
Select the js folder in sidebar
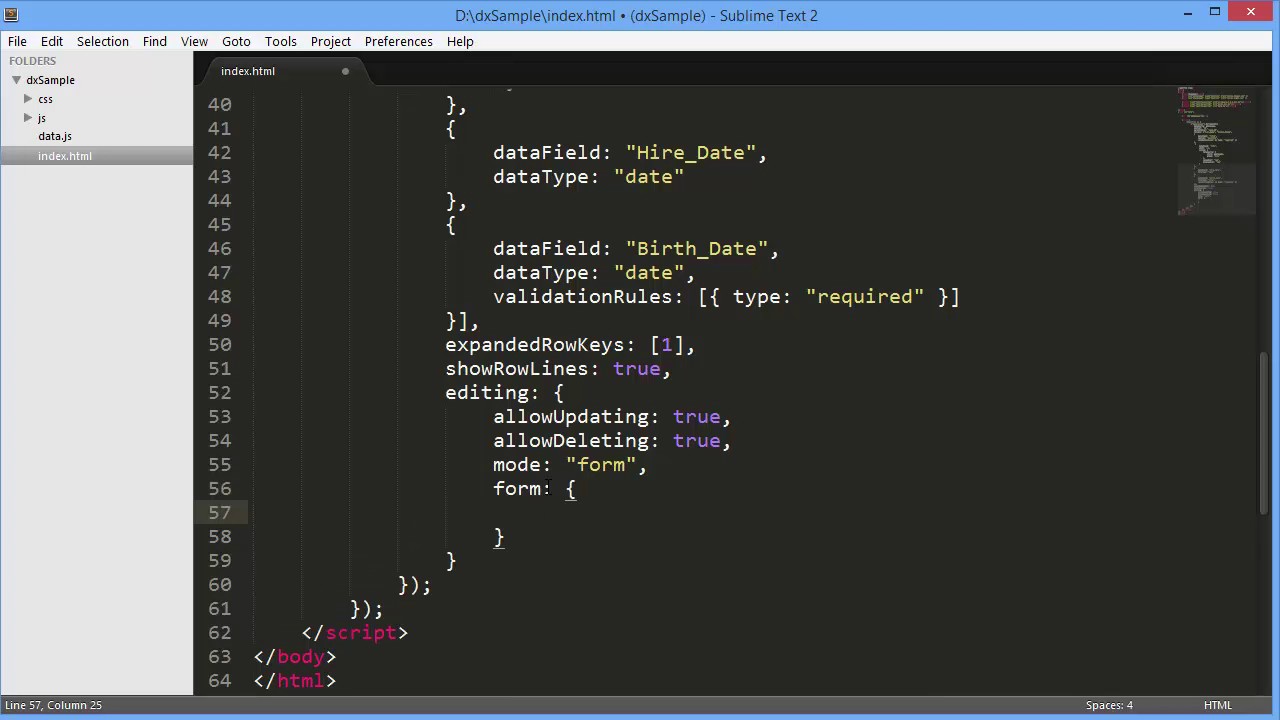(x=41, y=118)
